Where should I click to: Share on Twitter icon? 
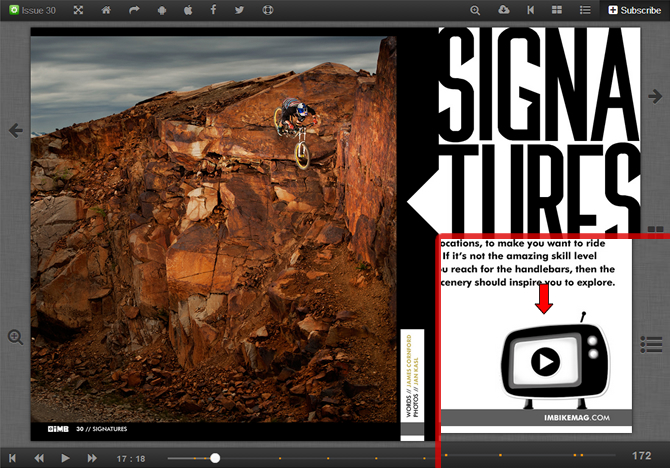tap(239, 10)
